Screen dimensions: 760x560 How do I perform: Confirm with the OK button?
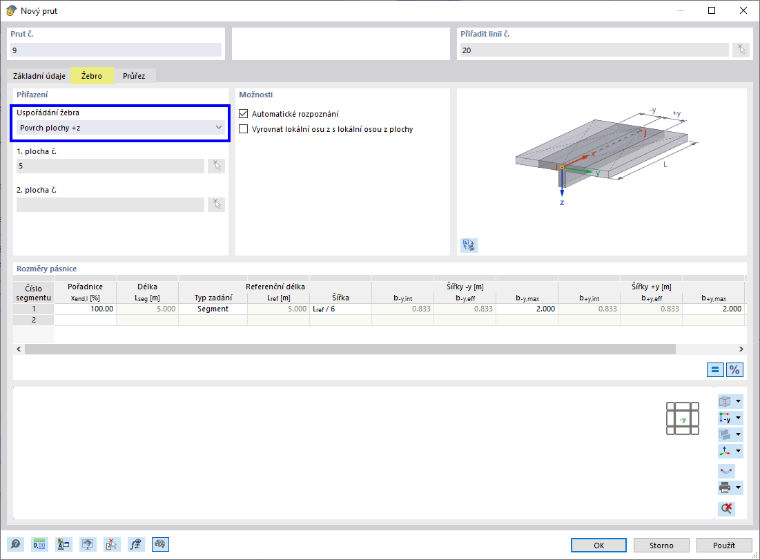pyautogui.click(x=599, y=545)
